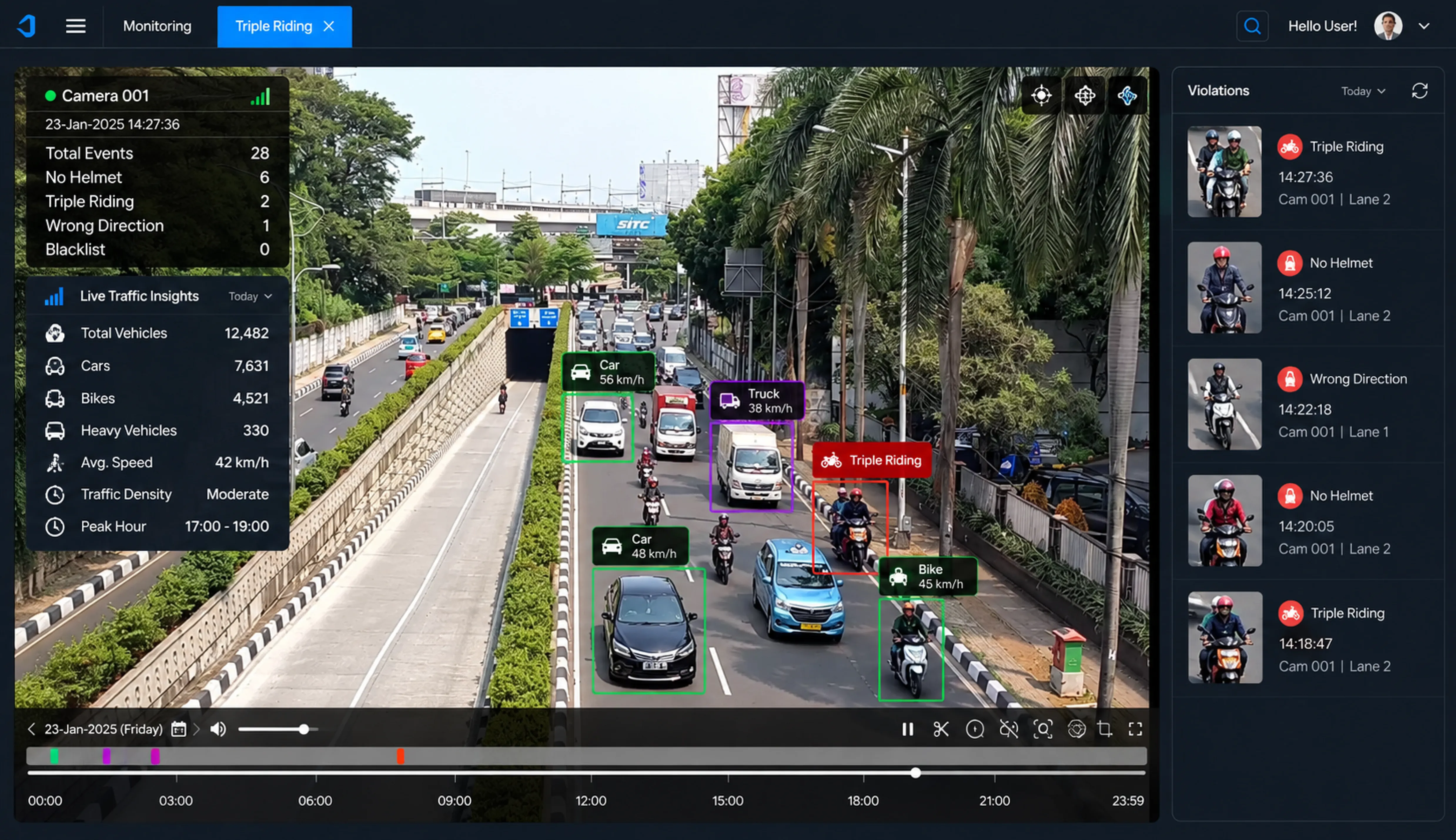Click the crosshair target icon on video
This screenshot has width=1456, height=840.
tap(1041, 95)
